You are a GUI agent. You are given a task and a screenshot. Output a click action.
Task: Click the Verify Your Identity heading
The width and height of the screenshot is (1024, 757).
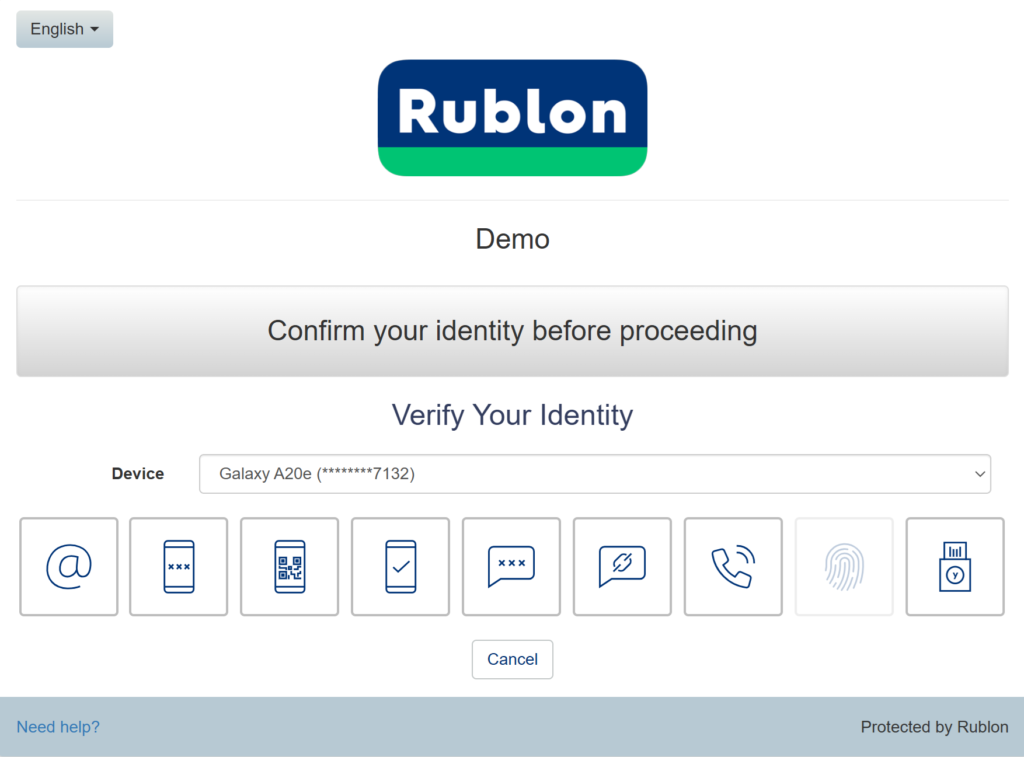coord(512,414)
